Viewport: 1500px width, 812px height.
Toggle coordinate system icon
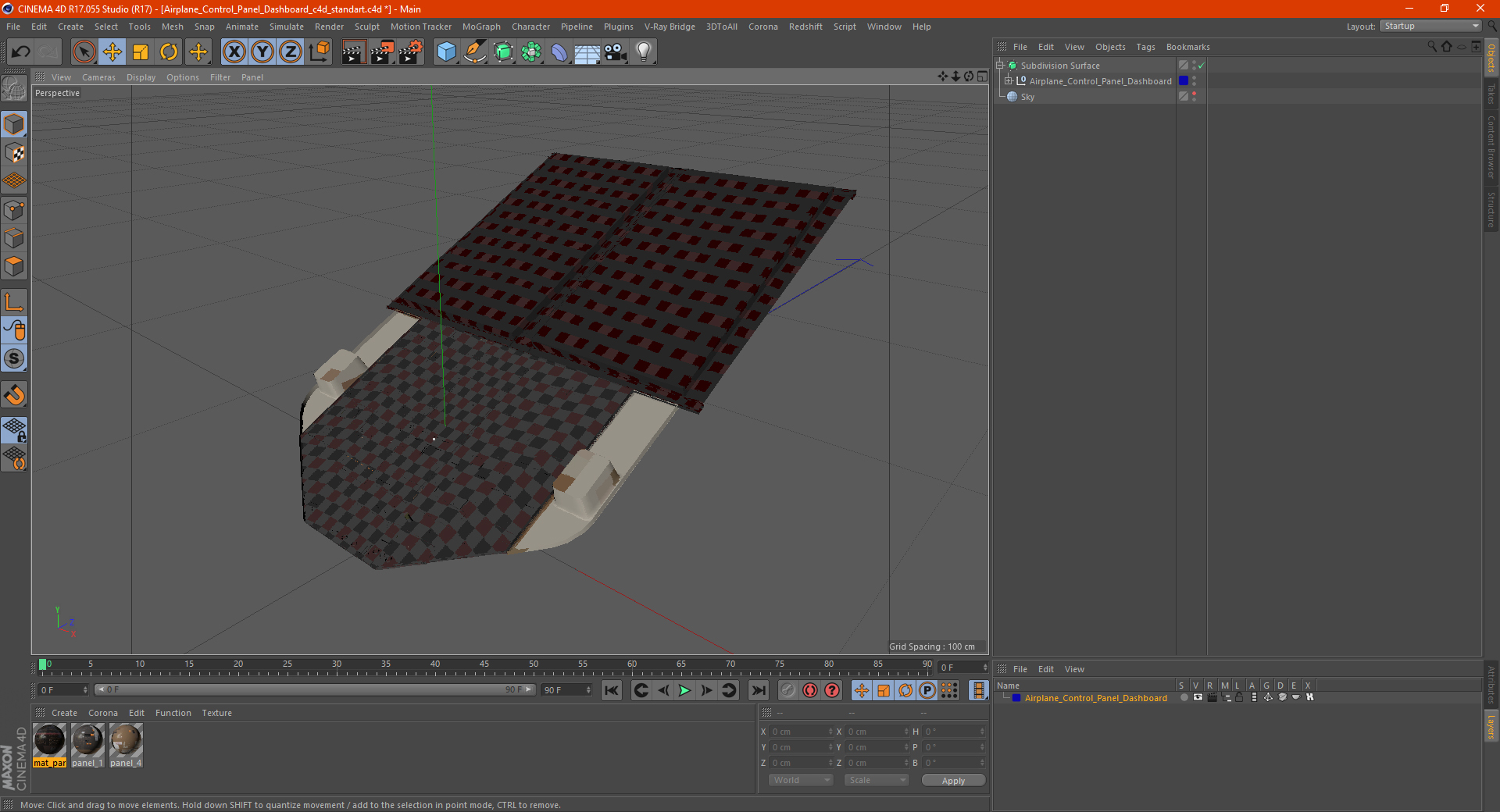320,52
